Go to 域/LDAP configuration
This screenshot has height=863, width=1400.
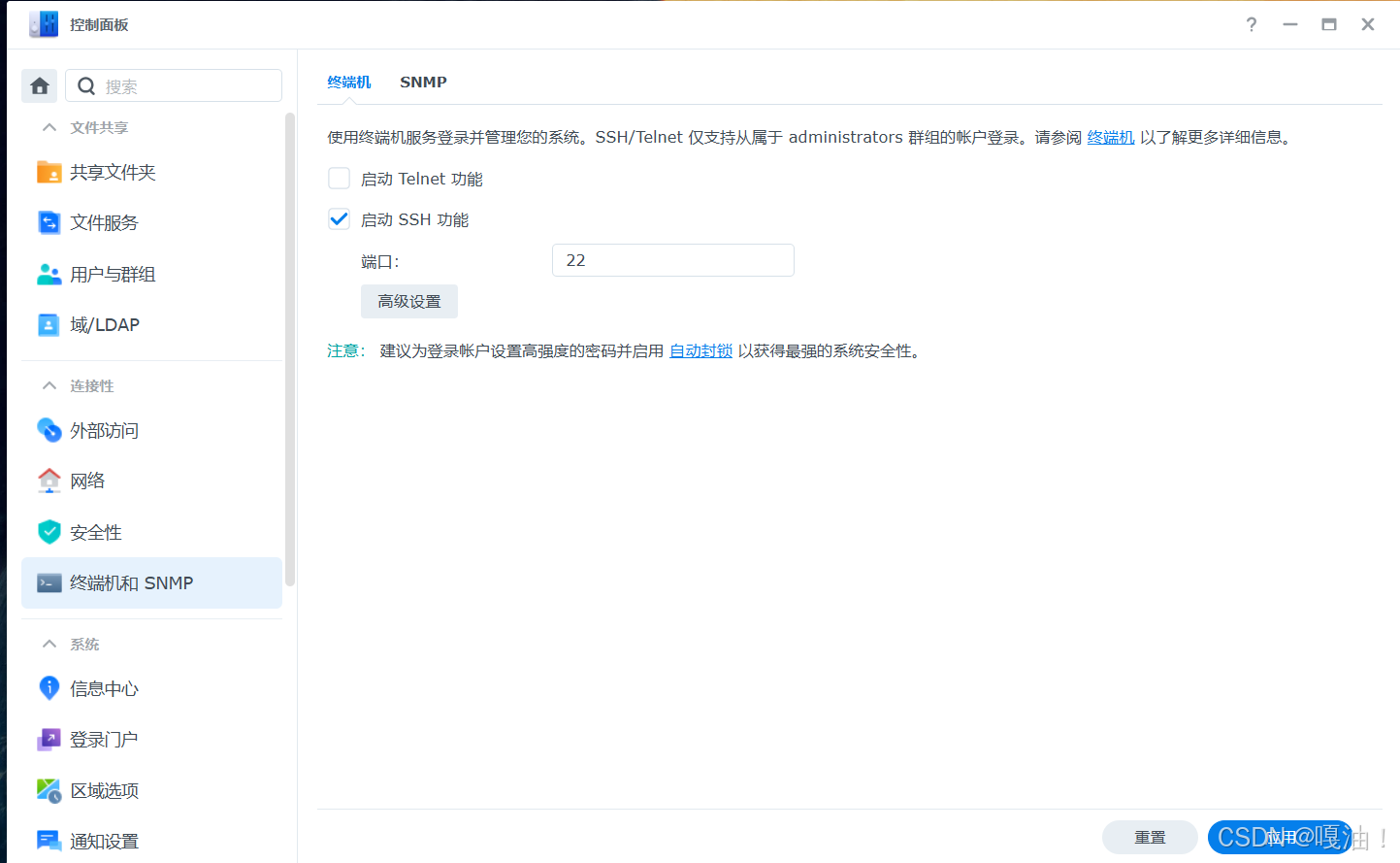105,324
